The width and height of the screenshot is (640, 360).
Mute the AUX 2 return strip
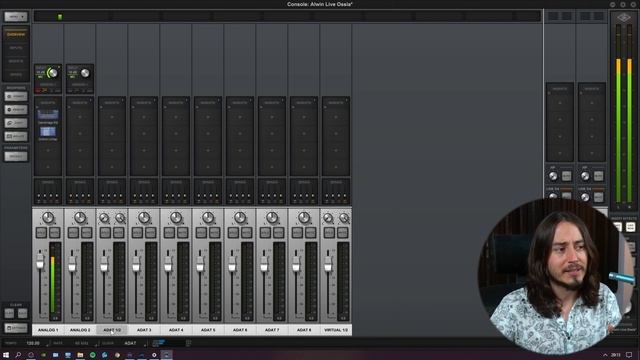click(598, 176)
